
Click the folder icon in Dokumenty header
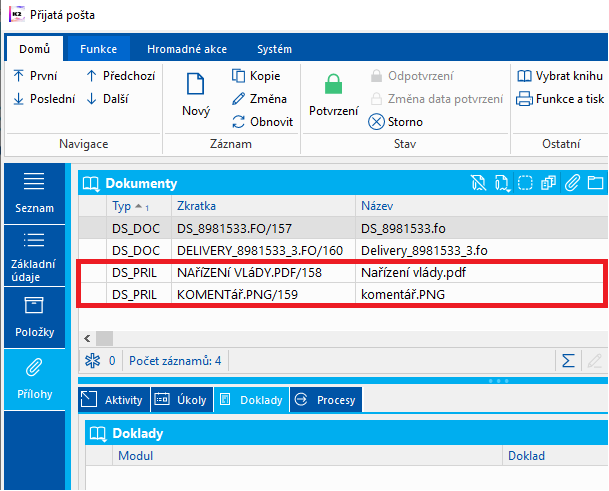[595, 183]
